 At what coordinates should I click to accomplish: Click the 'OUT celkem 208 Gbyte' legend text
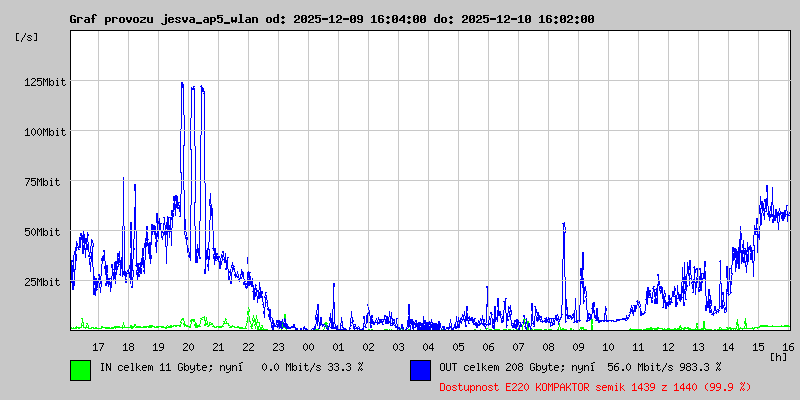(501, 366)
